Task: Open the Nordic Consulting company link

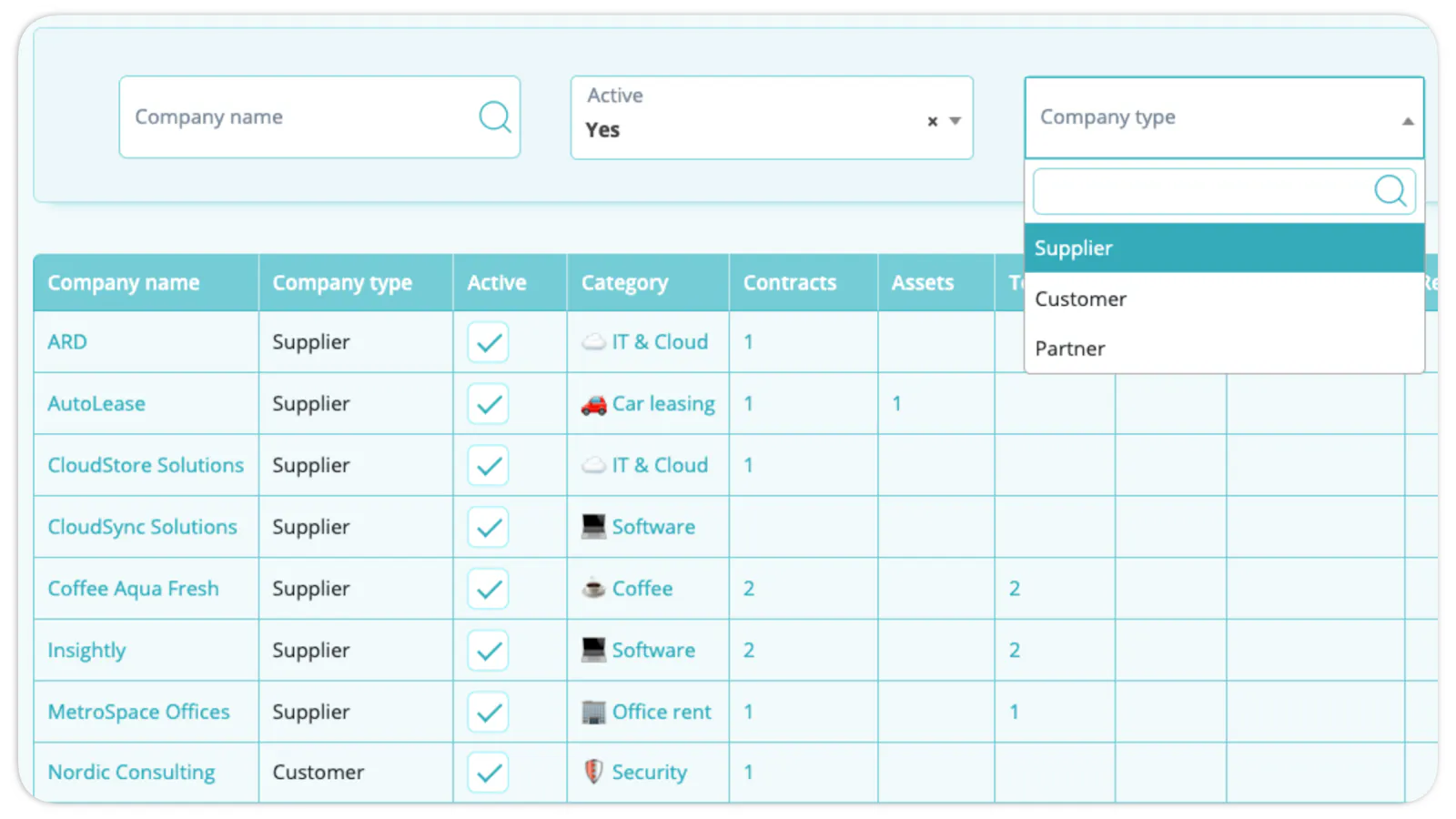Action: 131,773
